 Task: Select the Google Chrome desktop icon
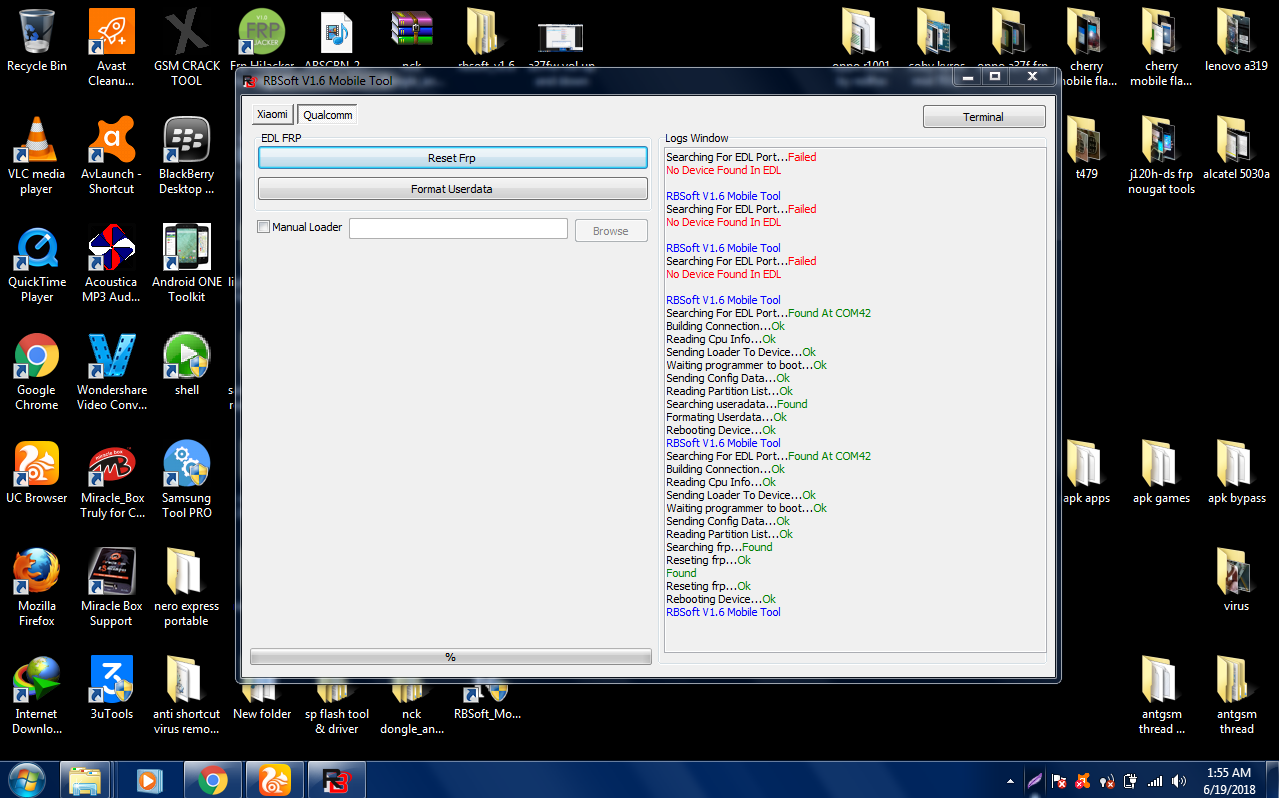[37, 371]
